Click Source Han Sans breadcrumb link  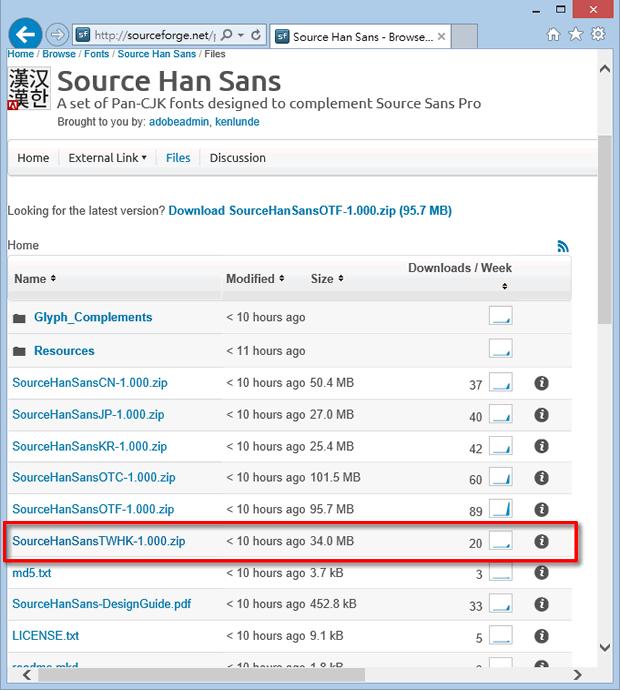(156, 54)
